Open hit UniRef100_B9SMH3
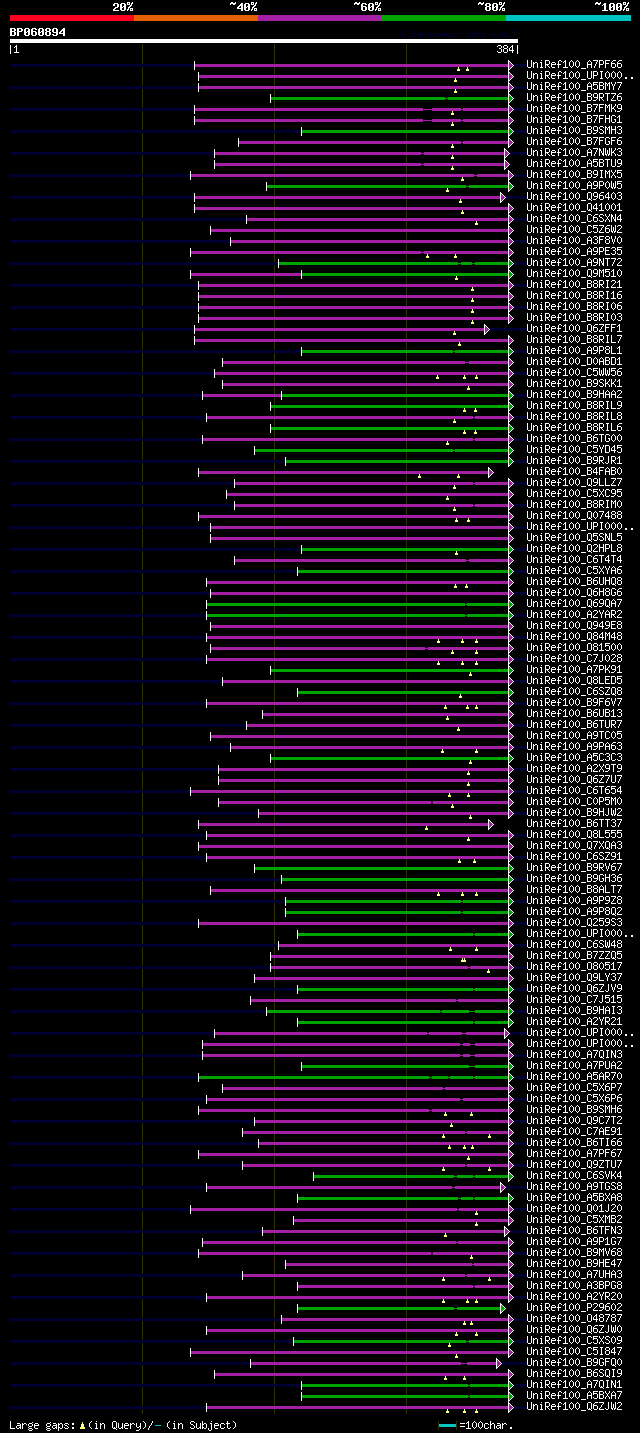This screenshot has width=640, height=1433. pyautogui.click(x=574, y=131)
